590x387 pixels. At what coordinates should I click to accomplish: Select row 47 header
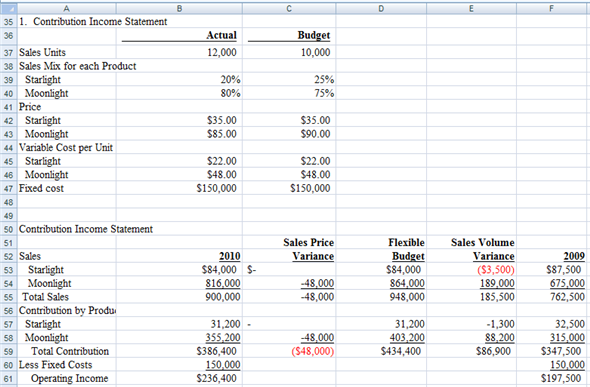(8, 188)
